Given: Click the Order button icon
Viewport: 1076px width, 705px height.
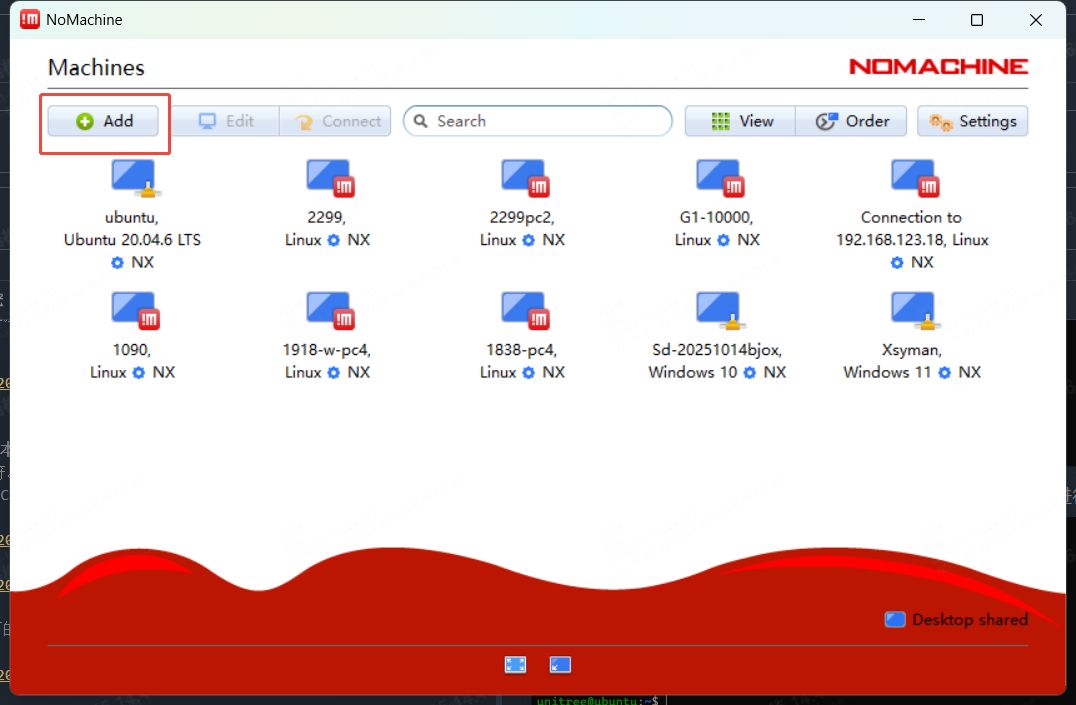Looking at the screenshot, I should 826,122.
